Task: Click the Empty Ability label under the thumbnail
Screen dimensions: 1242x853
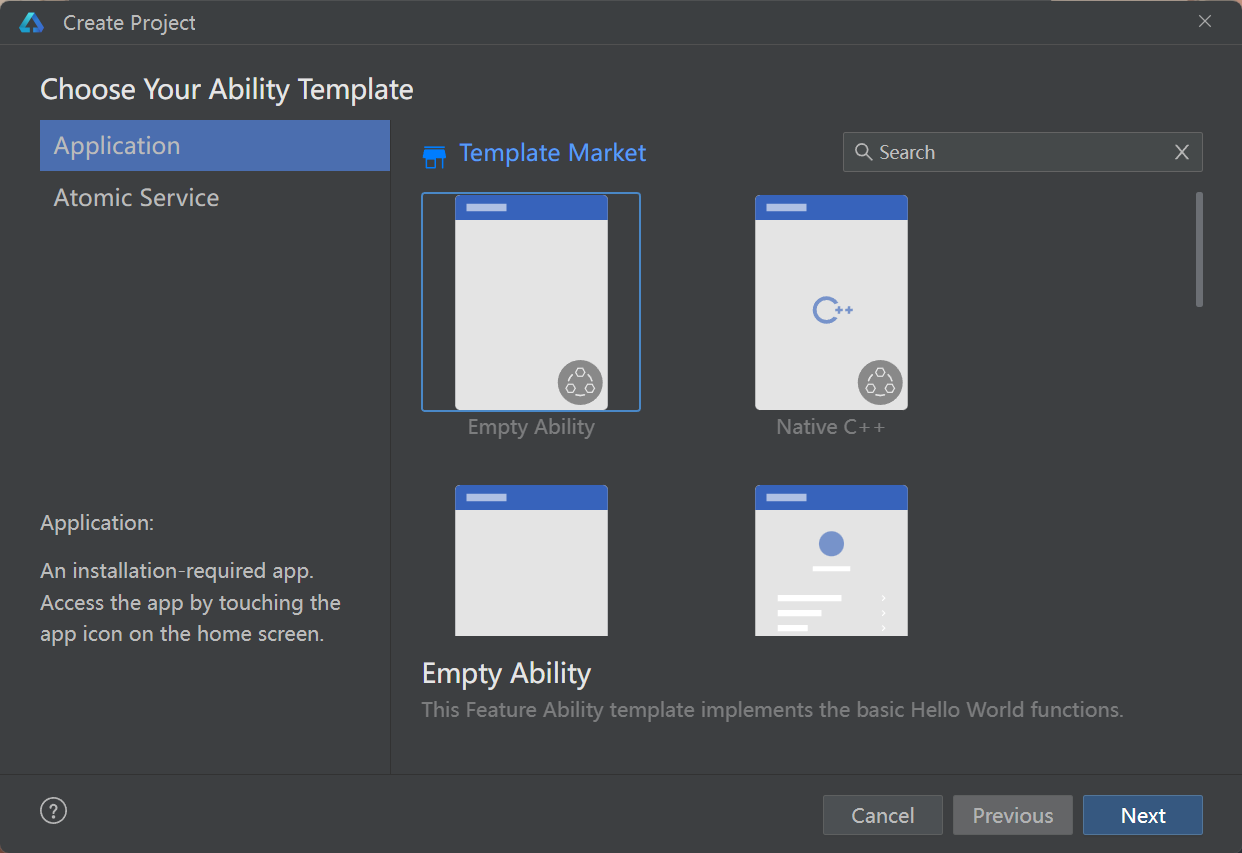Action: 531,427
